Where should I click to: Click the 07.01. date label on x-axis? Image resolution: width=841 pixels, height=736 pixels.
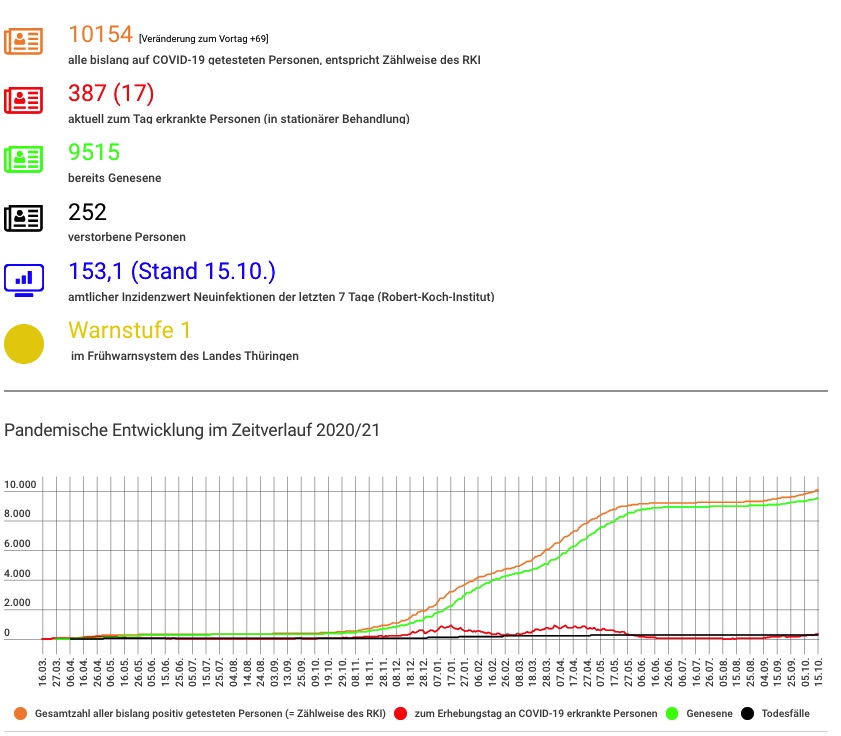[438, 673]
